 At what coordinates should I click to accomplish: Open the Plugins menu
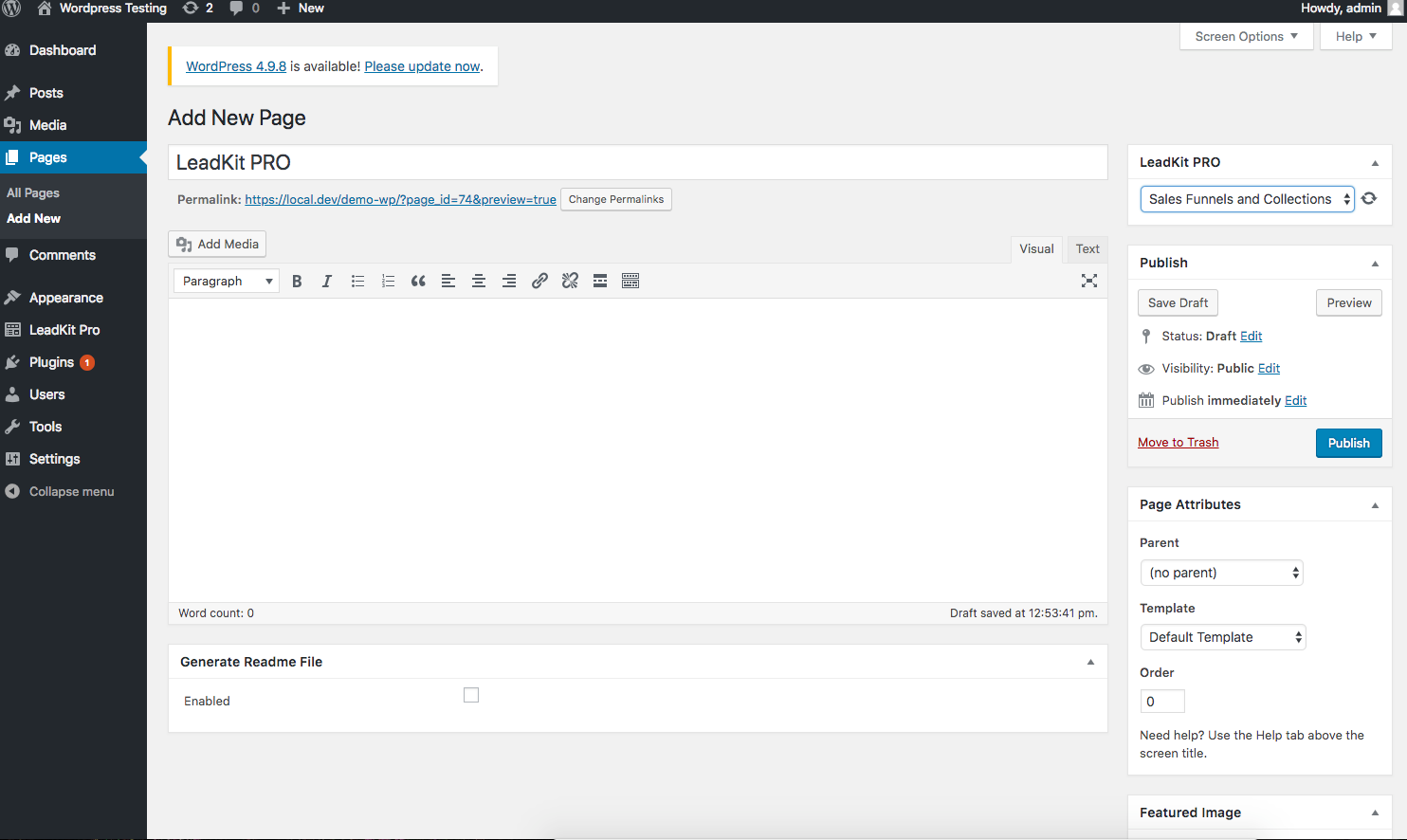tap(51, 362)
